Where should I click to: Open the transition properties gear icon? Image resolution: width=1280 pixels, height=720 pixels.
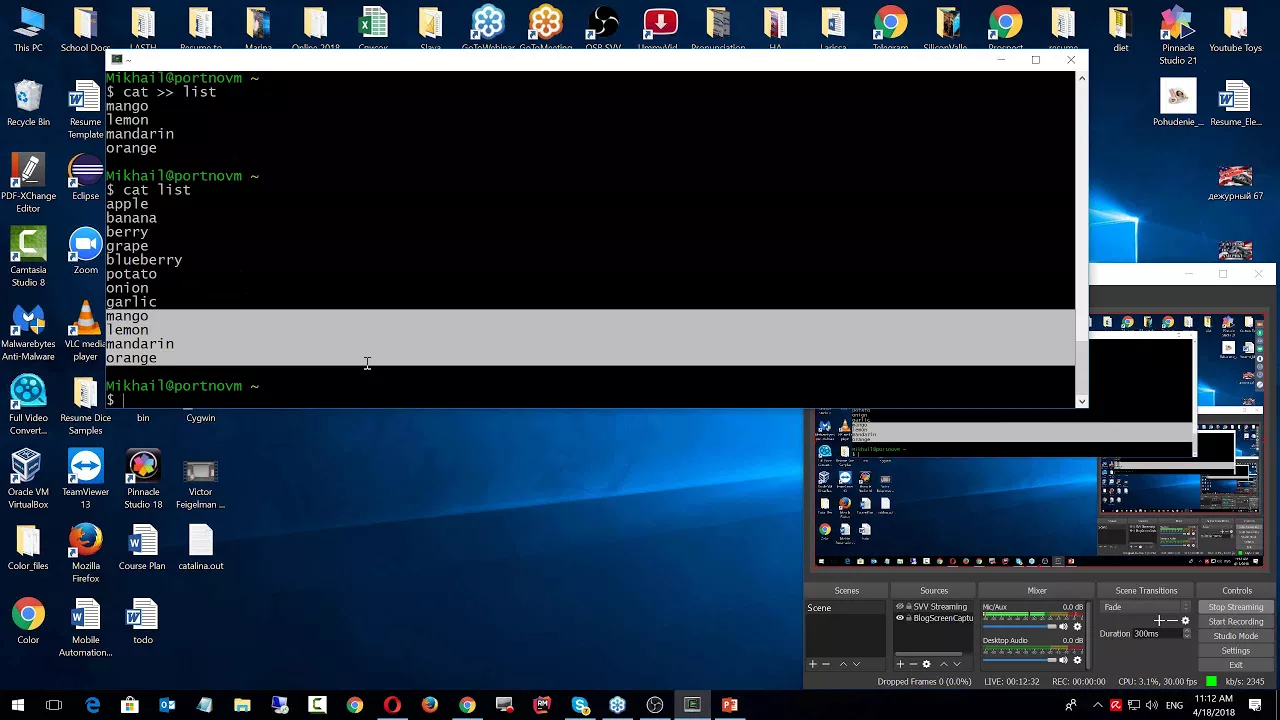[1186, 621]
